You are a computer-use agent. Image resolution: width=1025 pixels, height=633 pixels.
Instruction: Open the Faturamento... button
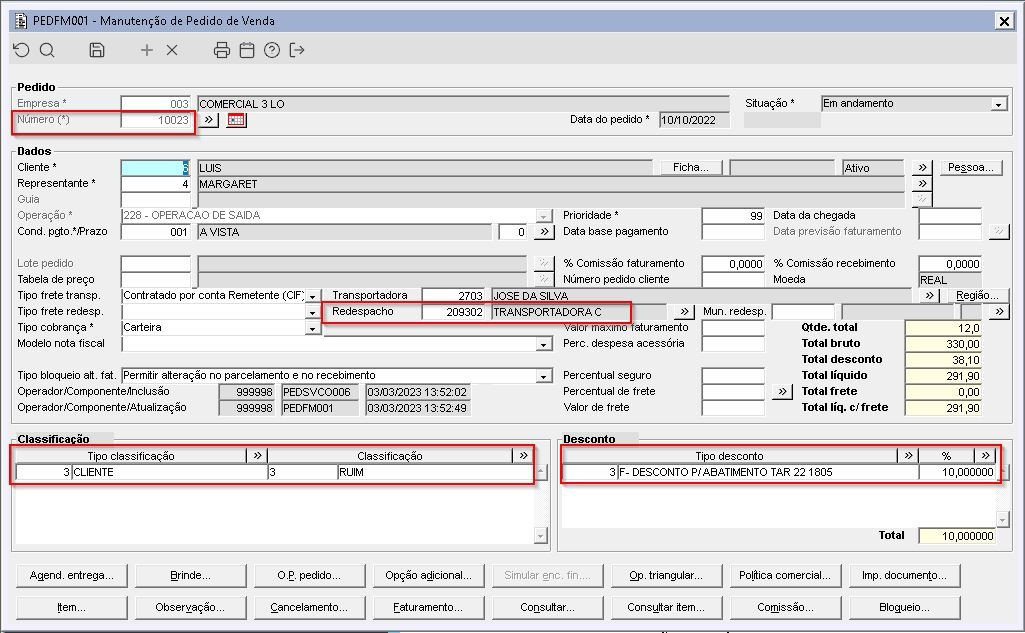pyautogui.click(x=428, y=607)
